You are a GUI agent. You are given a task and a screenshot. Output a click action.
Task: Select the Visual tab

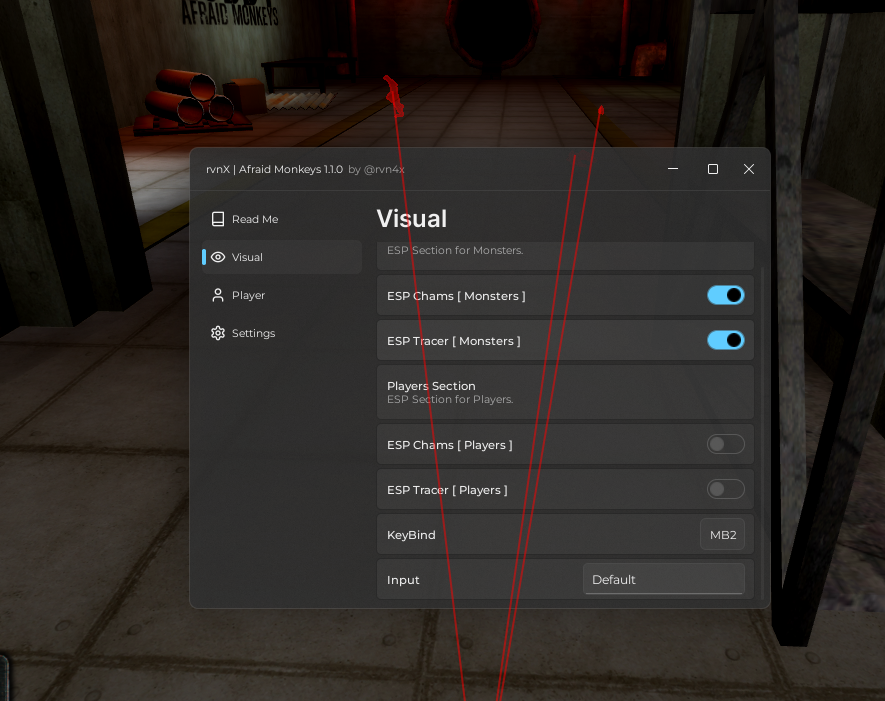pos(282,257)
